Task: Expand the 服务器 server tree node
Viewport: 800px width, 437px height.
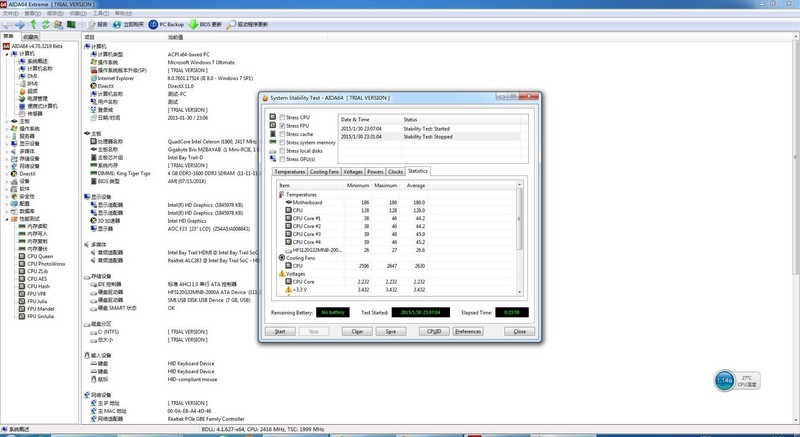Action: pyautogui.click(x=7, y=136)
